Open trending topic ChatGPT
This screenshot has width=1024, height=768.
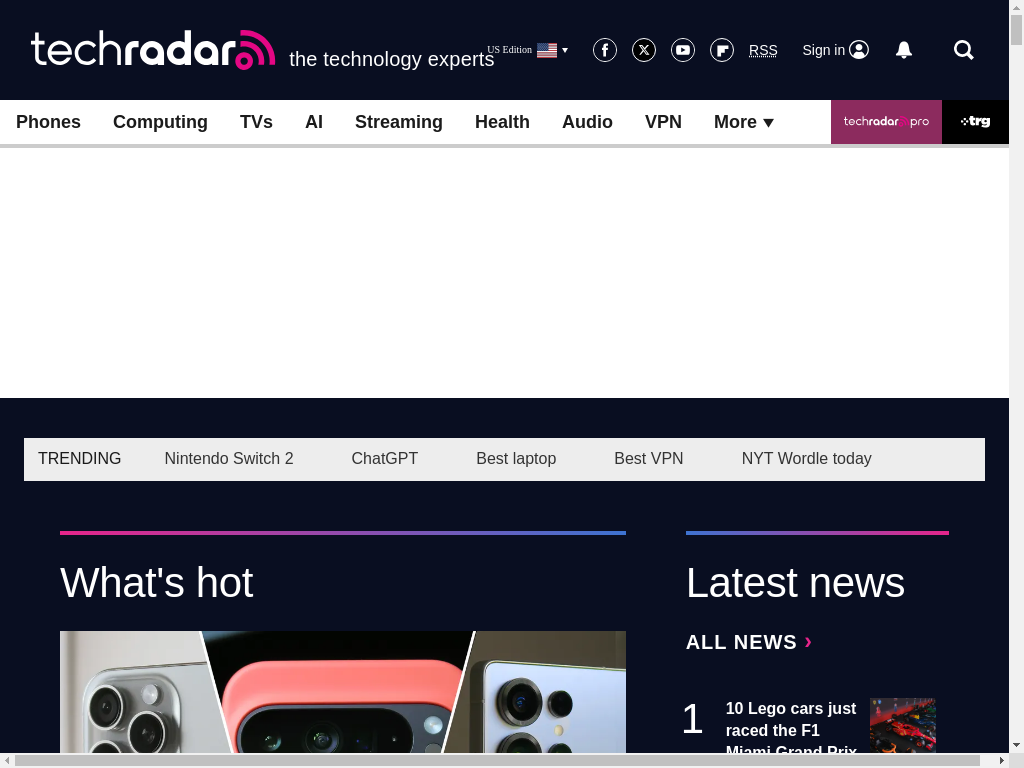[x=385, y=458]
